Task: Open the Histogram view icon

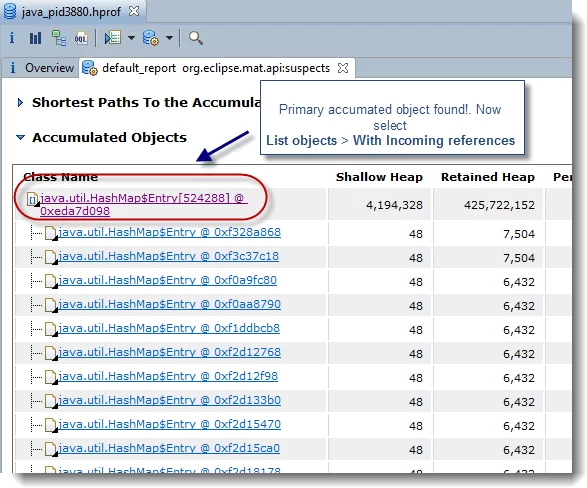Action: point(36,38)
